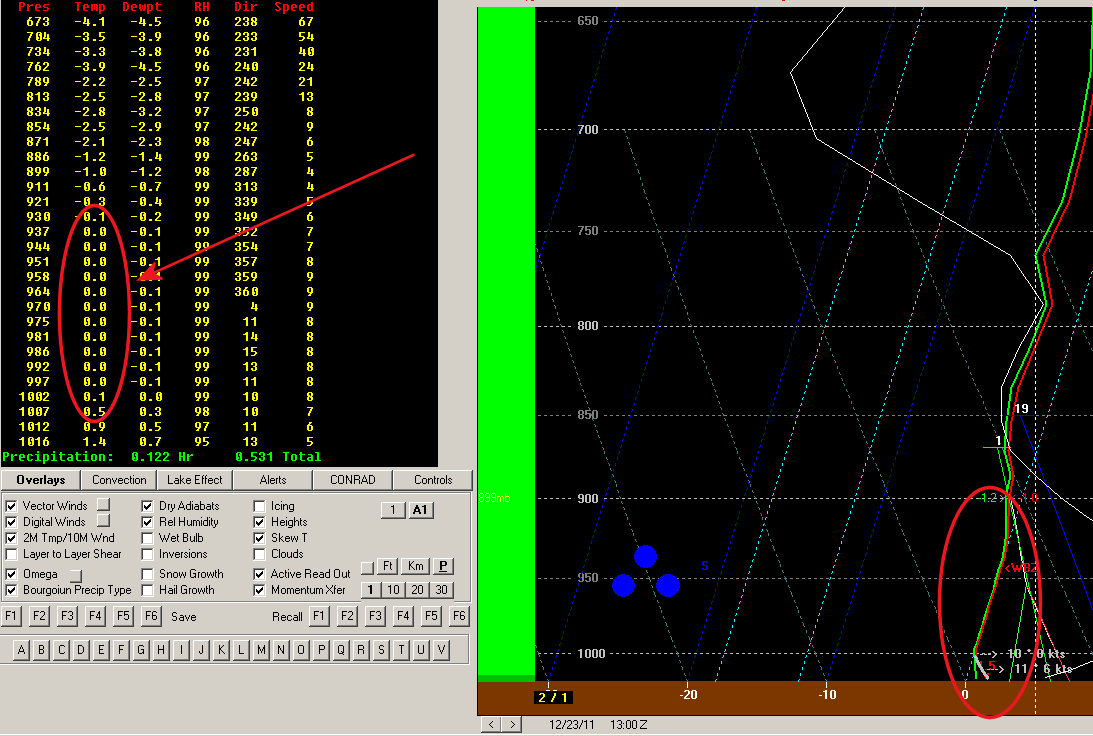Uncheck the Momentum Xfer checkbox
1093x736 pixels.
pos(259,590)
